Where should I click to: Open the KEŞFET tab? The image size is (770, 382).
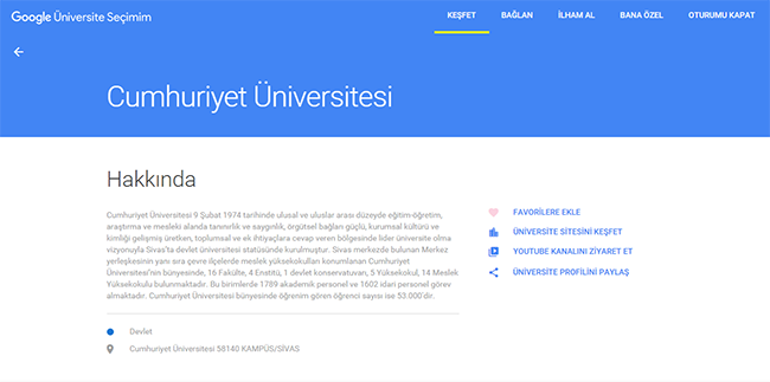462,15
